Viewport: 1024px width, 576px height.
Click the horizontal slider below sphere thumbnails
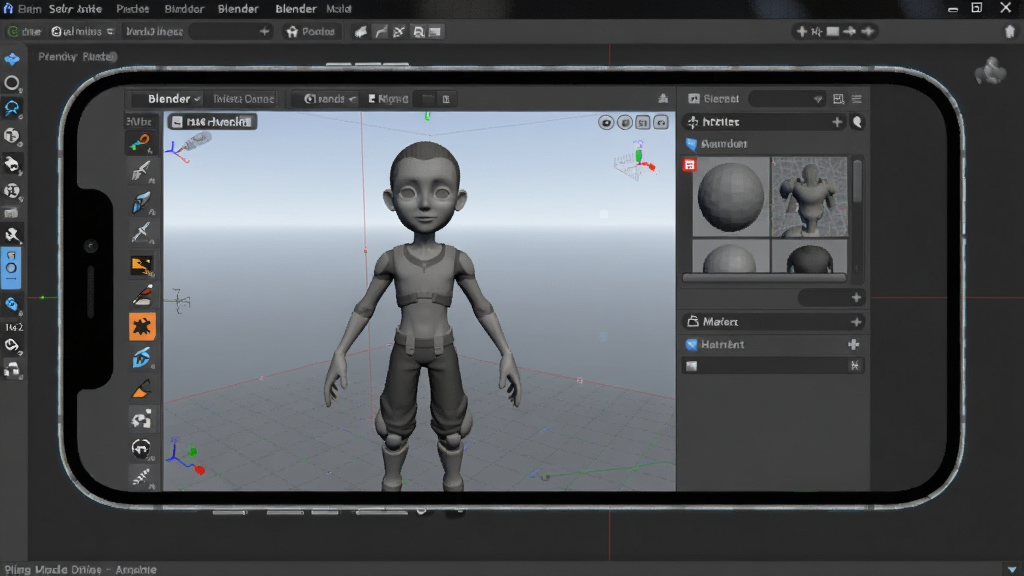765,278
